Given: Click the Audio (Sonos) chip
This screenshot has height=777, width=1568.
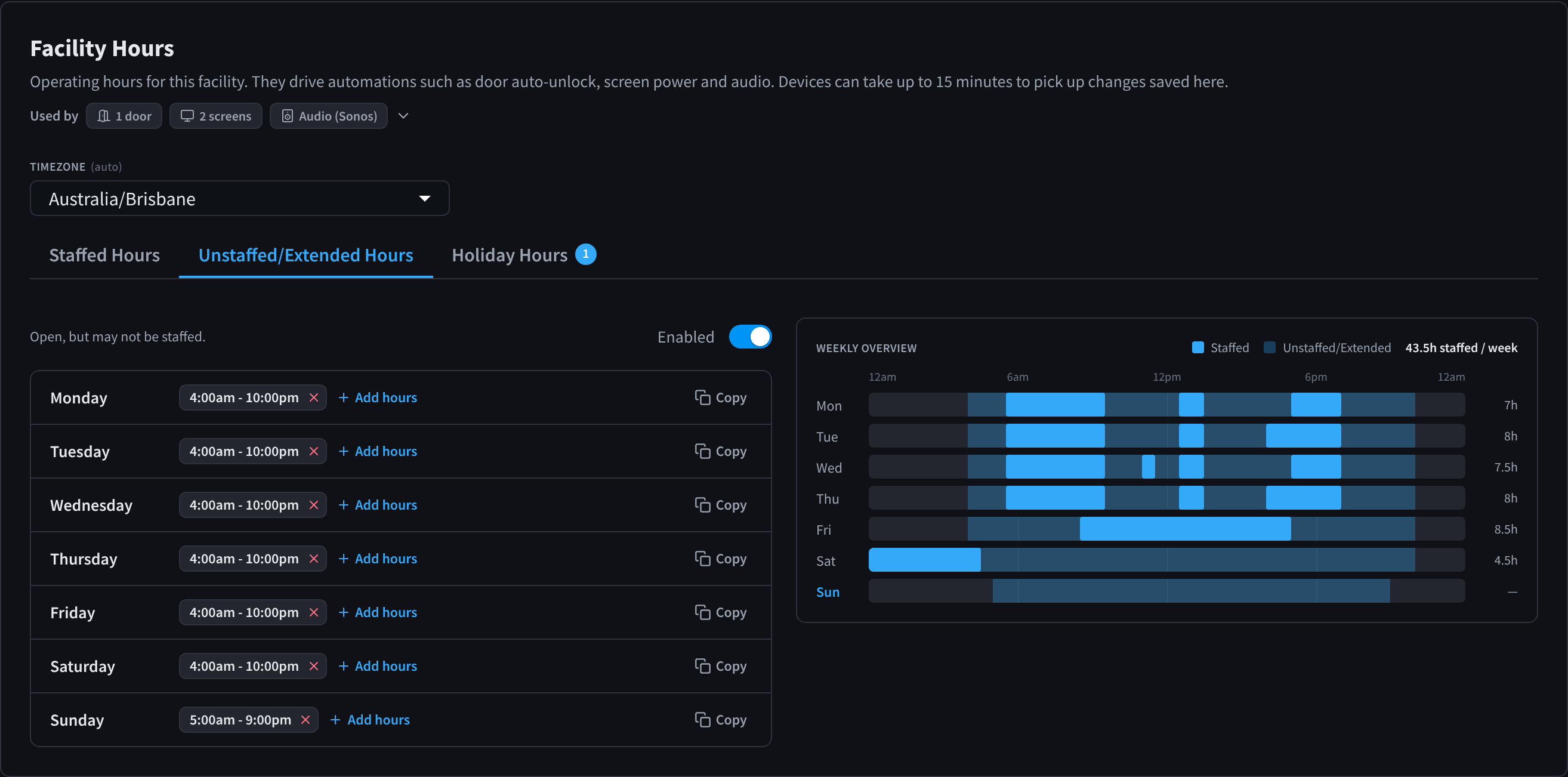Looking at the screenshot, I should [x=329, y=116].
